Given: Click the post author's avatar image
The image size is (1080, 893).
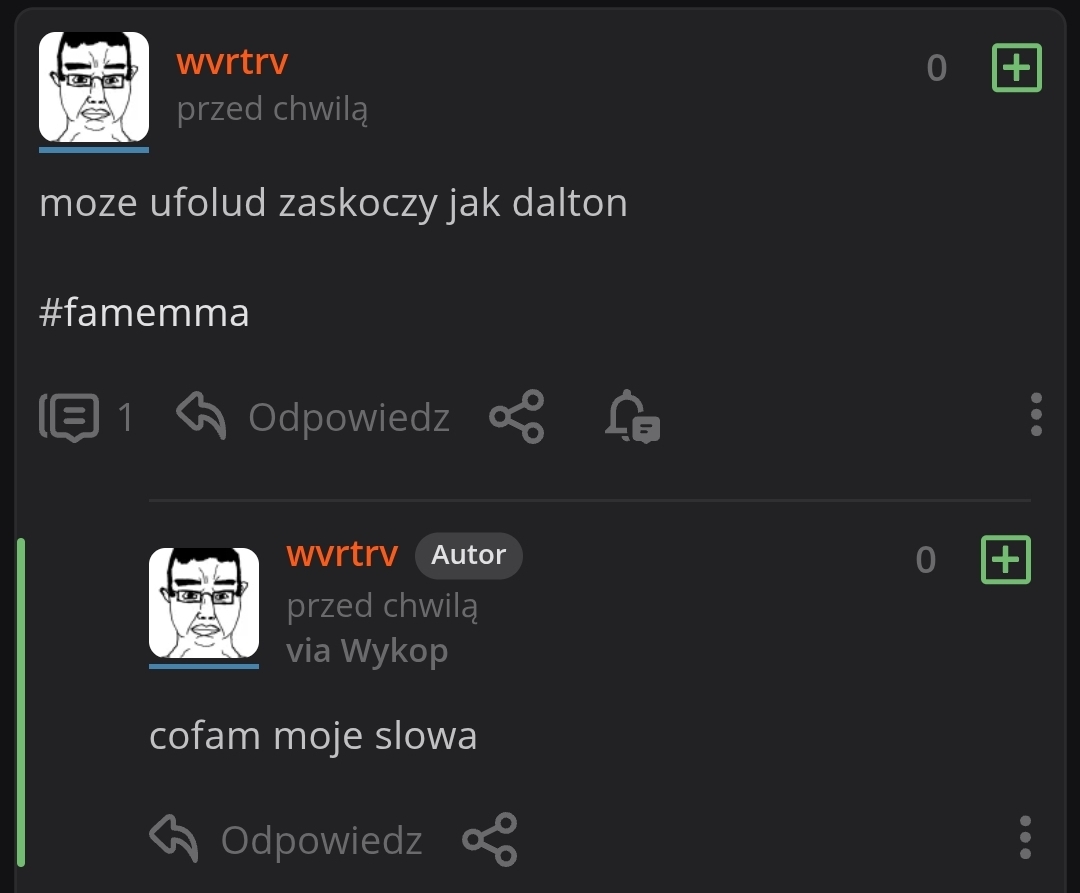Looking at the screenshot, I should (x=94, y=87).
